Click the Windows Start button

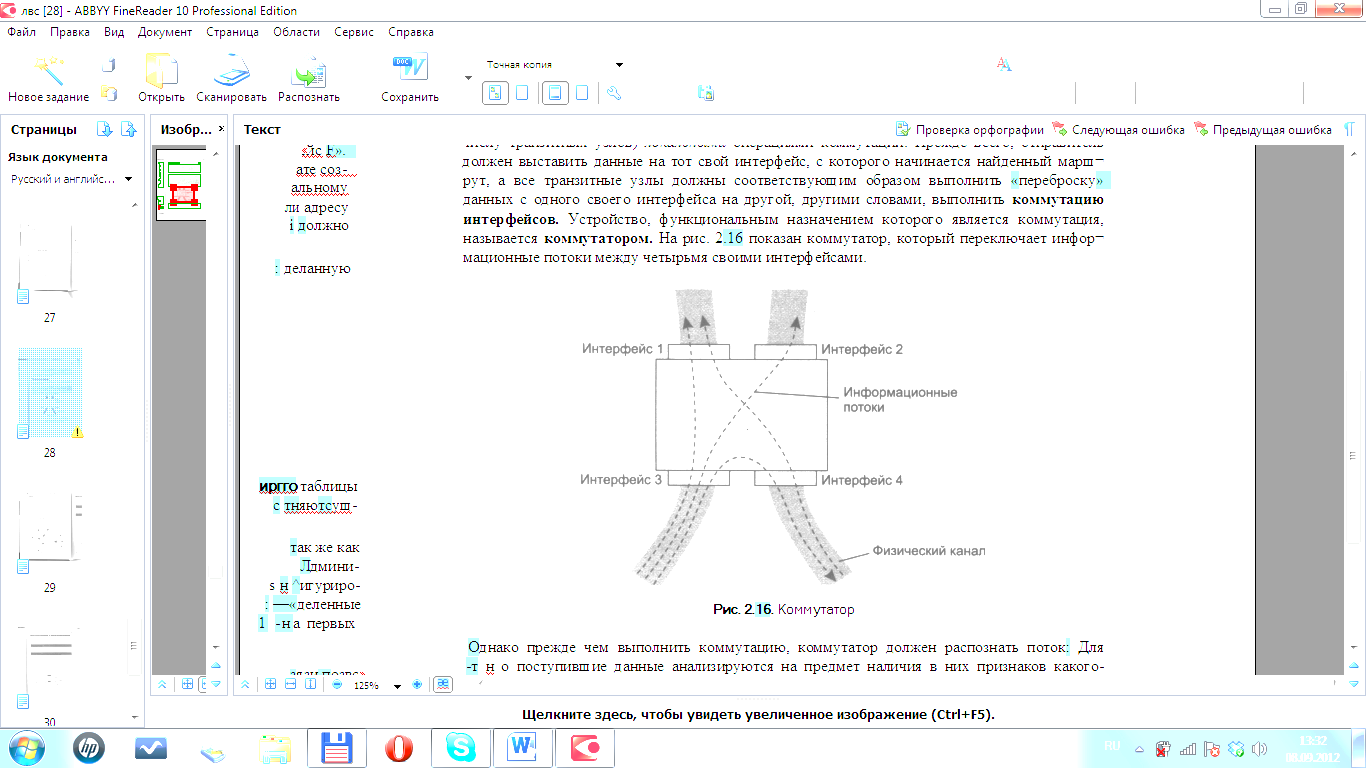tap(25, 748)
